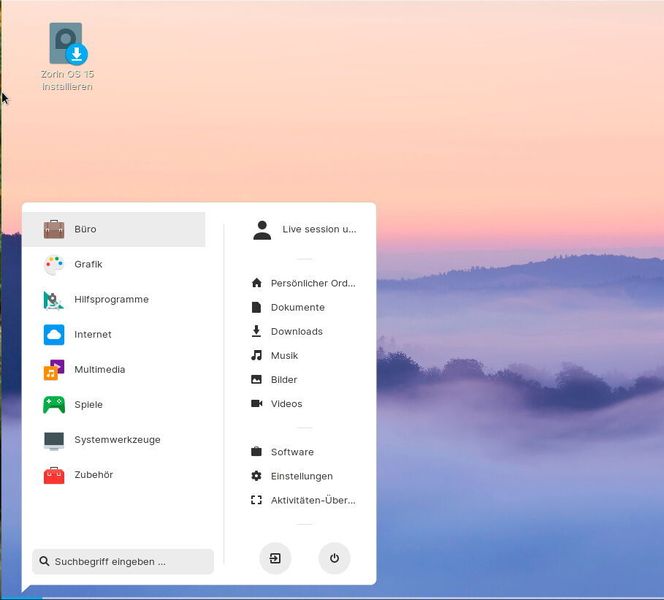Image resolution: width=664 pixels, height=600 pixels.
Task: Click the Software bag icon
Action: coord(256,451)
